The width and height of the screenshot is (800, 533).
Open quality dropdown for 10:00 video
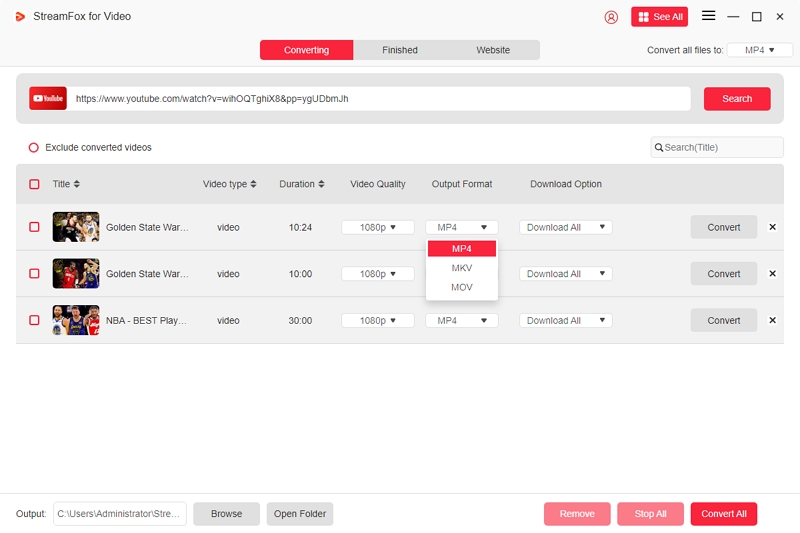pos(378,274)
